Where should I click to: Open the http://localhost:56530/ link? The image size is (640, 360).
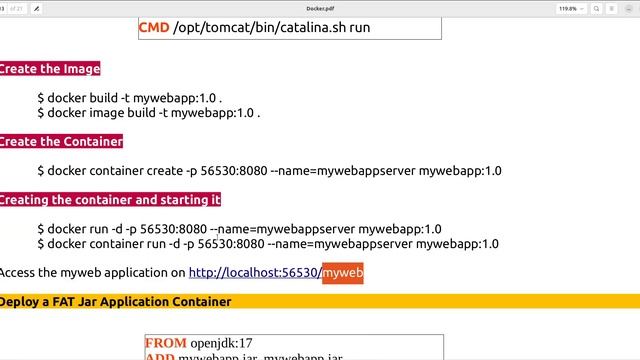pyautogui.click(x=256, y=272)
